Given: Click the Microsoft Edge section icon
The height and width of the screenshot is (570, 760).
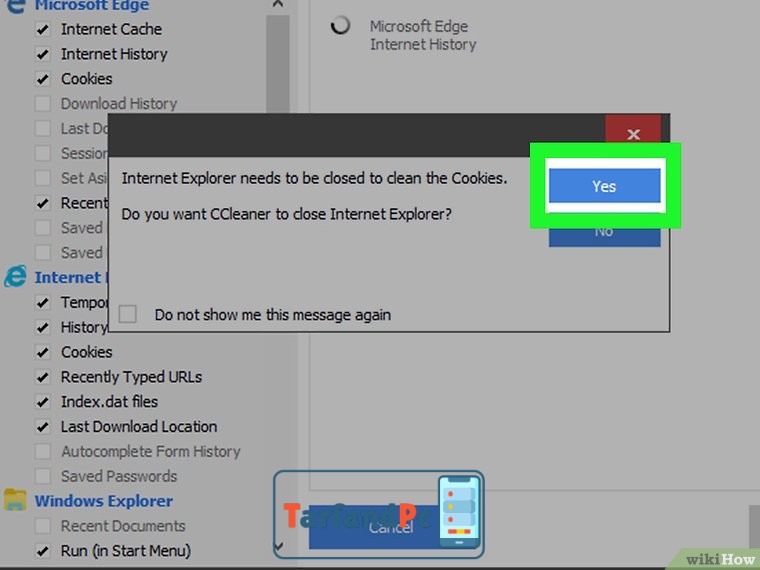Looking at the screenshot, I should click(x=15, y=6).
